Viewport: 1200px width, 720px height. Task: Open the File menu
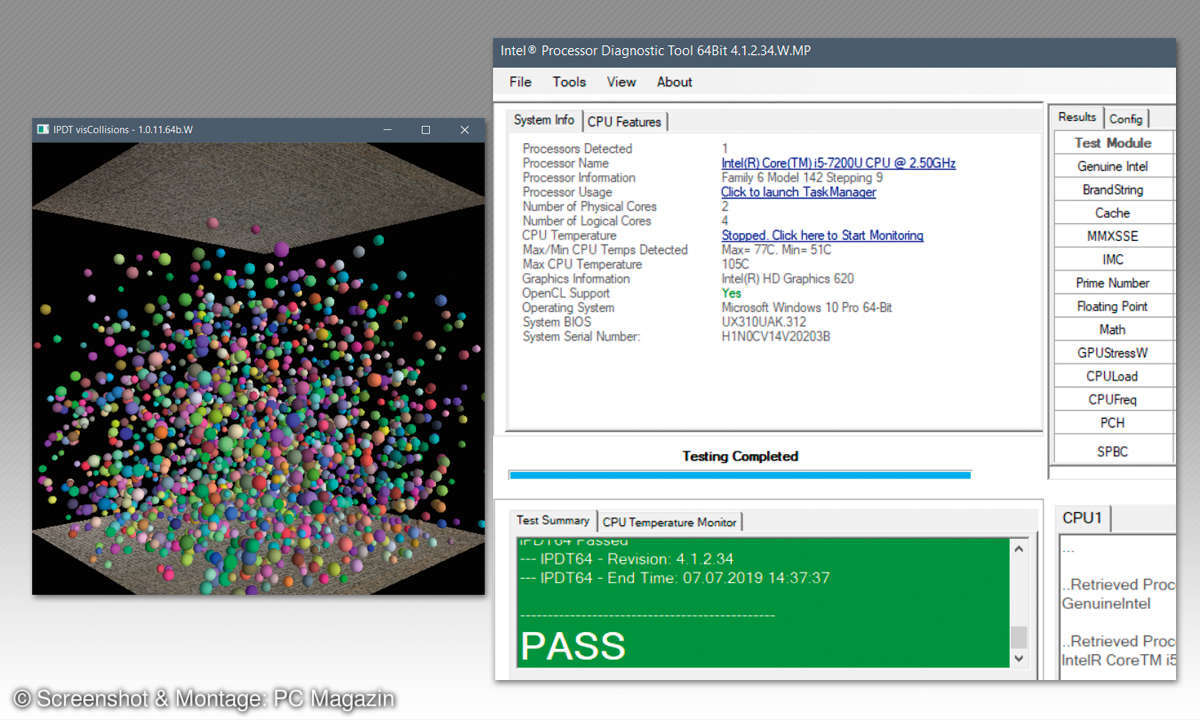click(x=520, y=82)
